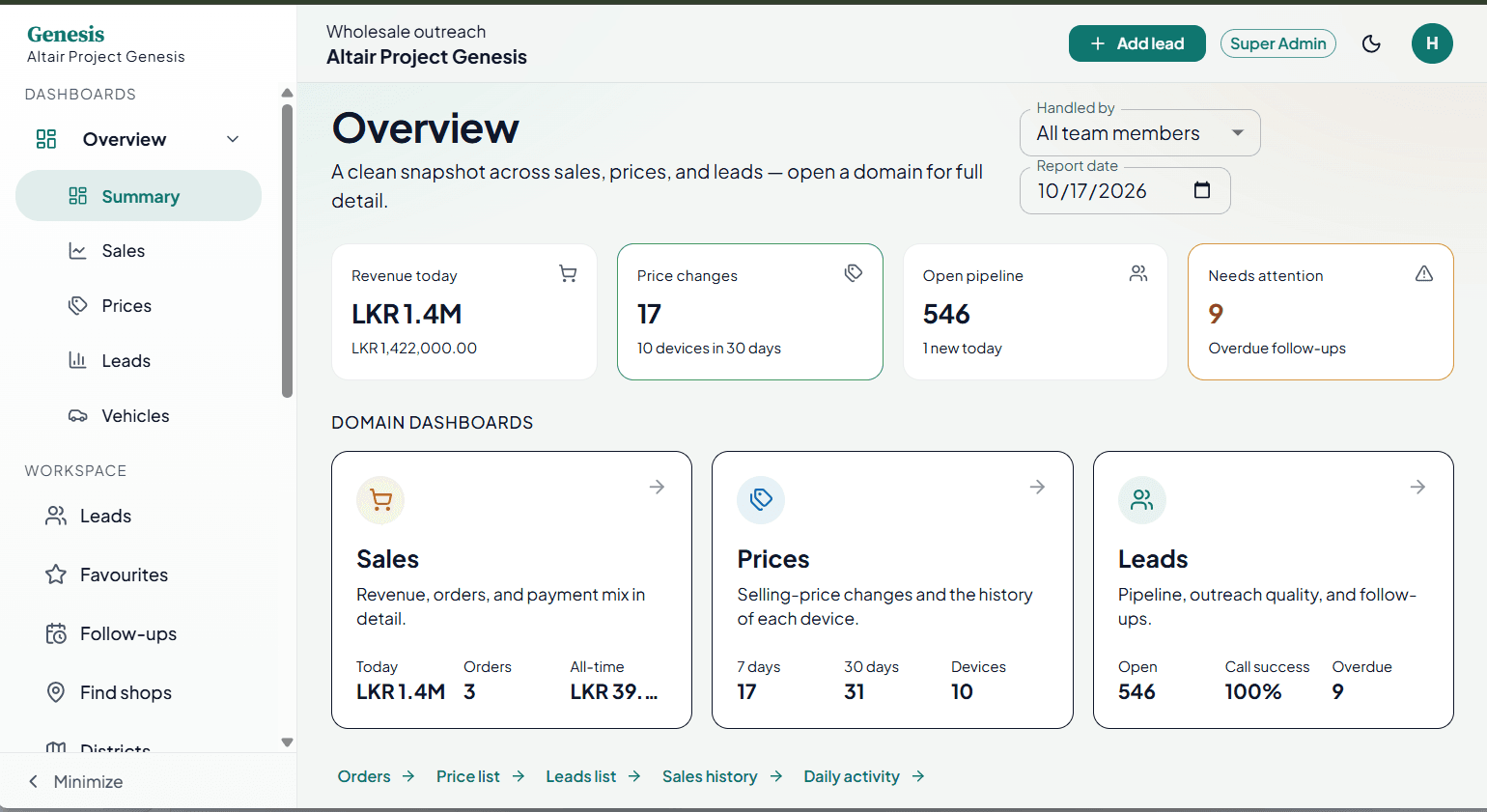The height and width of the screenshot is (812, 1487).
Task: Click the Vehicles car icon
Action: click(78, 416)
